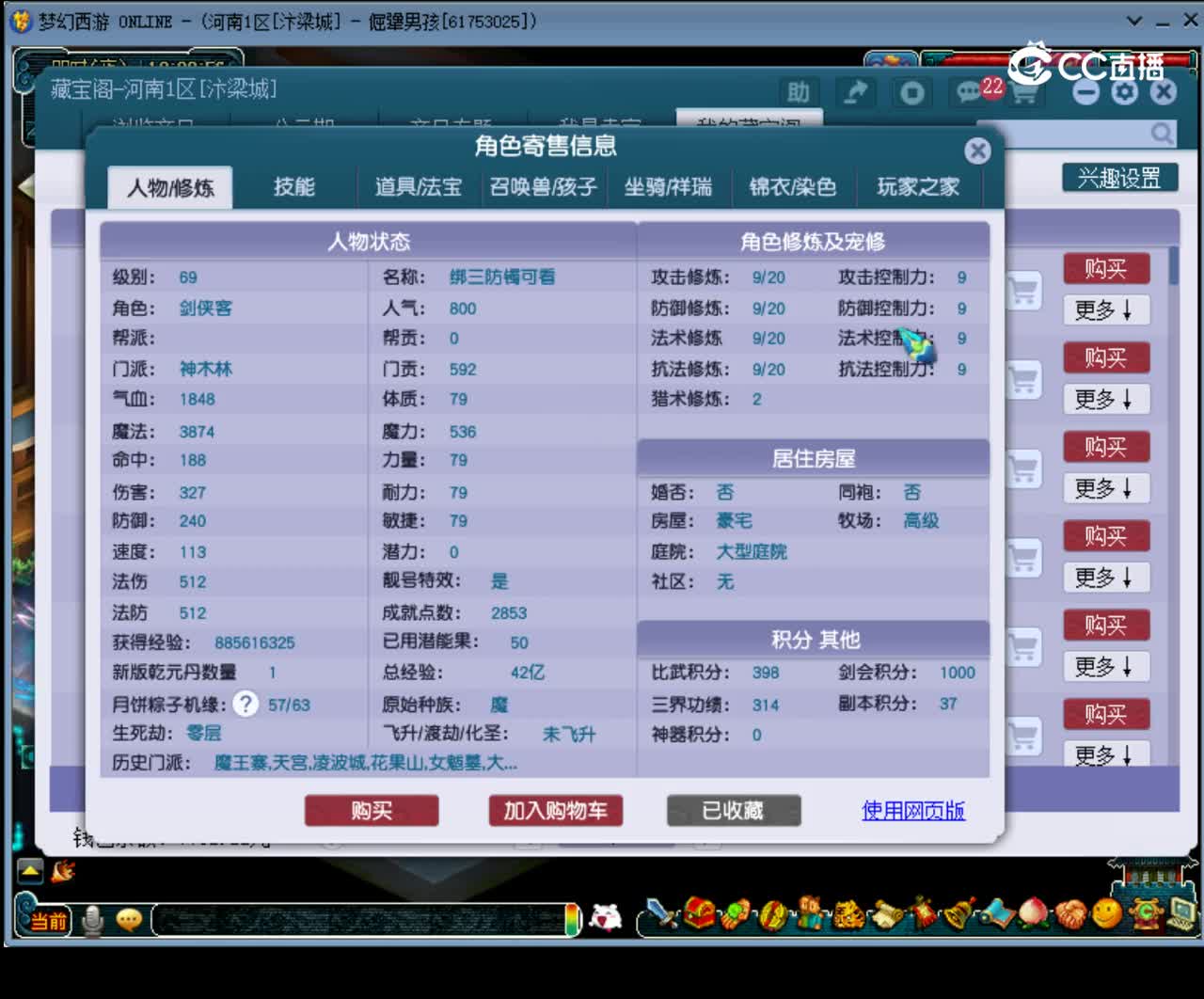Open the 道具/法宝 tab
Screen dimensions: 1204x999
419,186
